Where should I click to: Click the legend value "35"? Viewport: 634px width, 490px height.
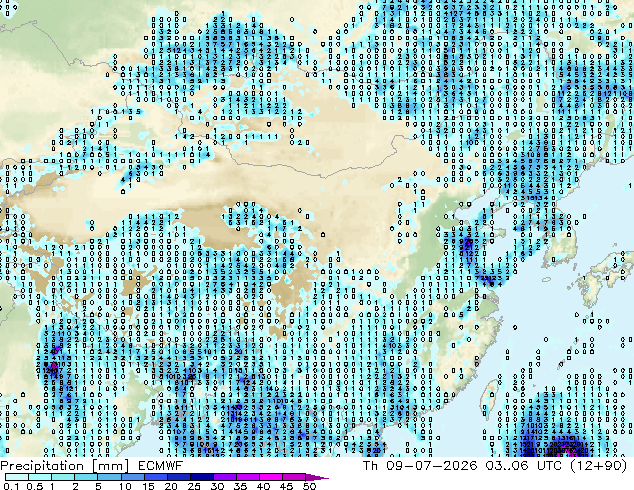[x=240, y=486]
